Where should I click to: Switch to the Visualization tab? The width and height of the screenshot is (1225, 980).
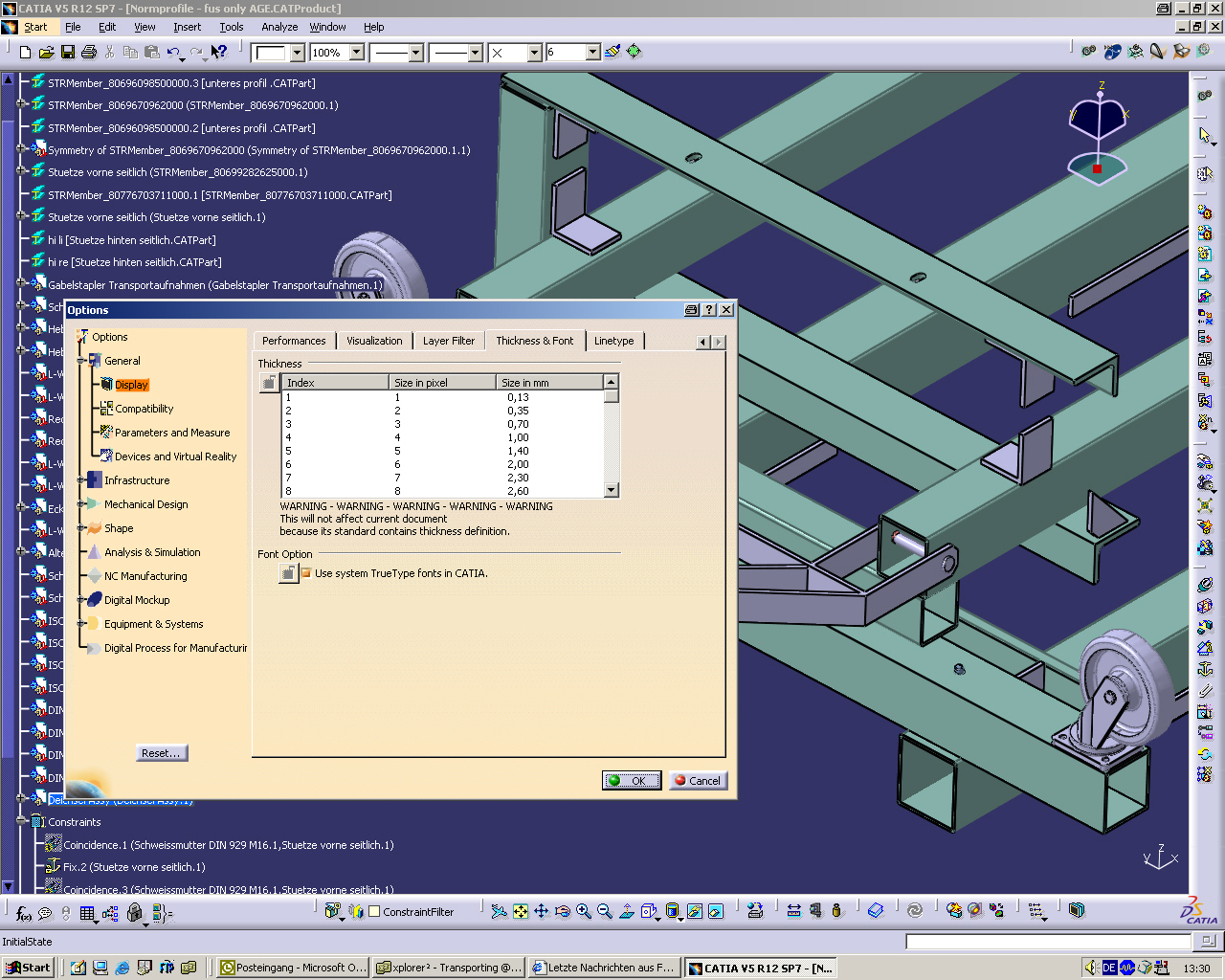point(374,341)
